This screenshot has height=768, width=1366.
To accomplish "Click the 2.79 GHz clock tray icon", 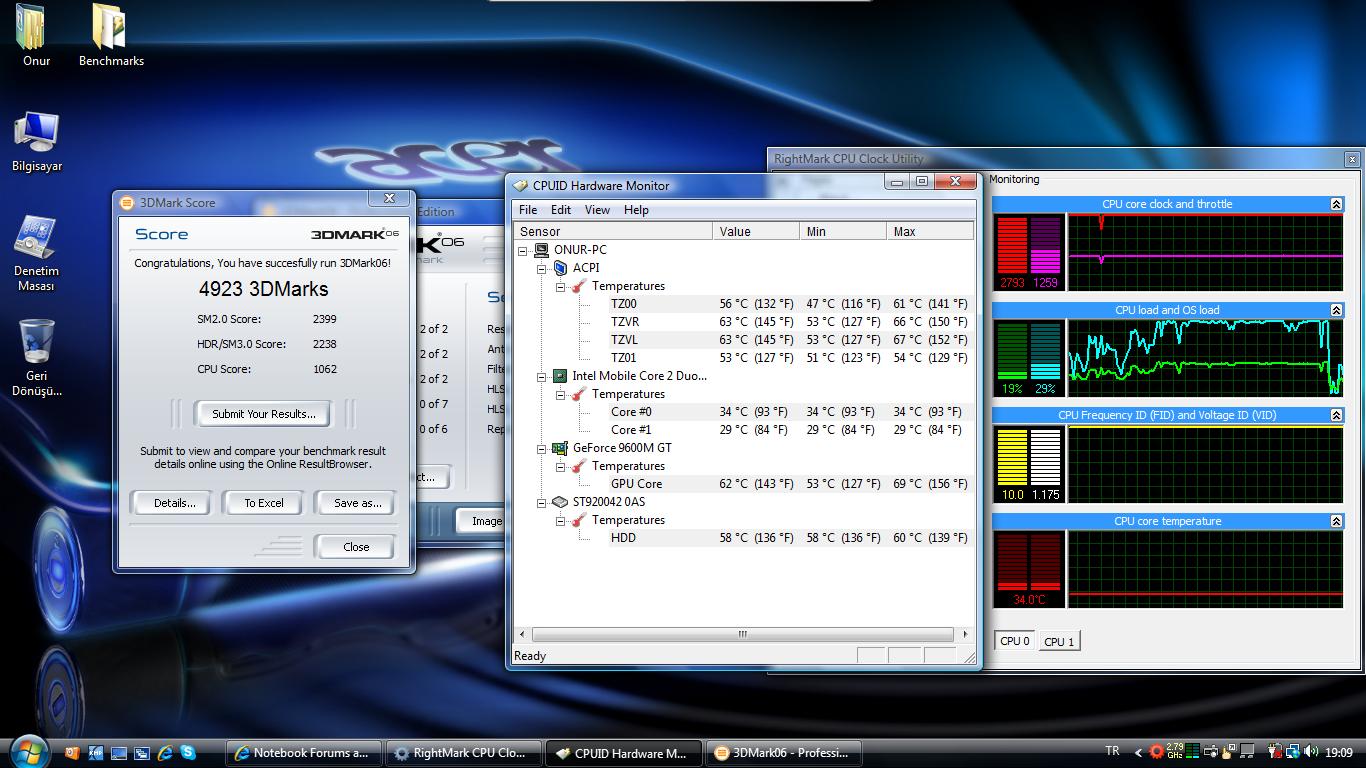I will coord(1175,752).
